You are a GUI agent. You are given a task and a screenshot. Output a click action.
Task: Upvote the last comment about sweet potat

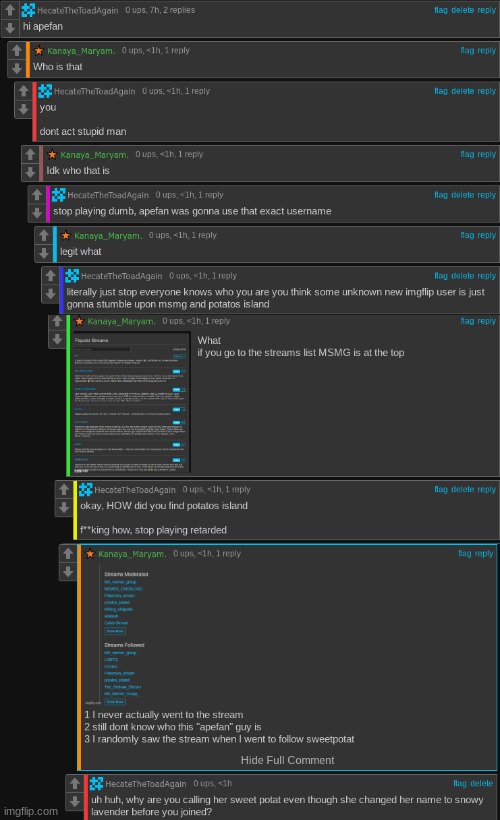click(x=75, y=783)
